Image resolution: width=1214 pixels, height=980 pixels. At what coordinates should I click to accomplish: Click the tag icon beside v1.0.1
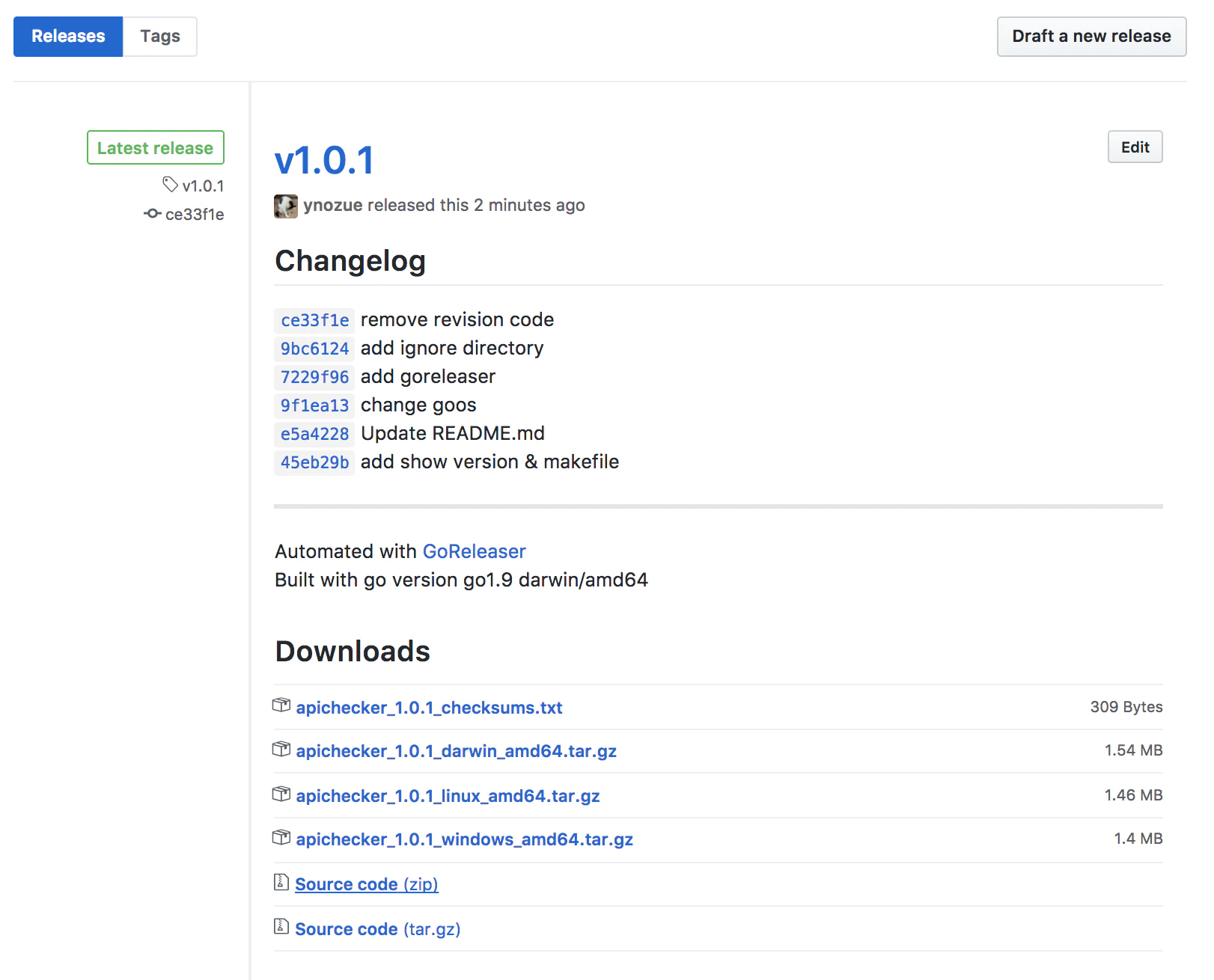tap(170, 184)
